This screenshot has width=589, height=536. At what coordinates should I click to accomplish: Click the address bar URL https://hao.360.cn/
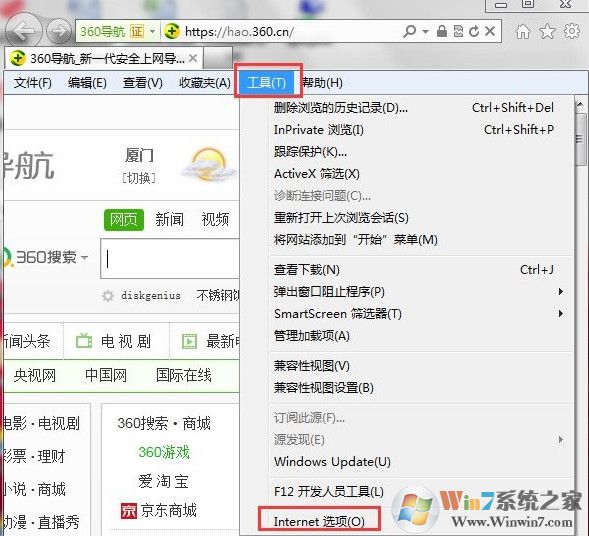[239, 32]
